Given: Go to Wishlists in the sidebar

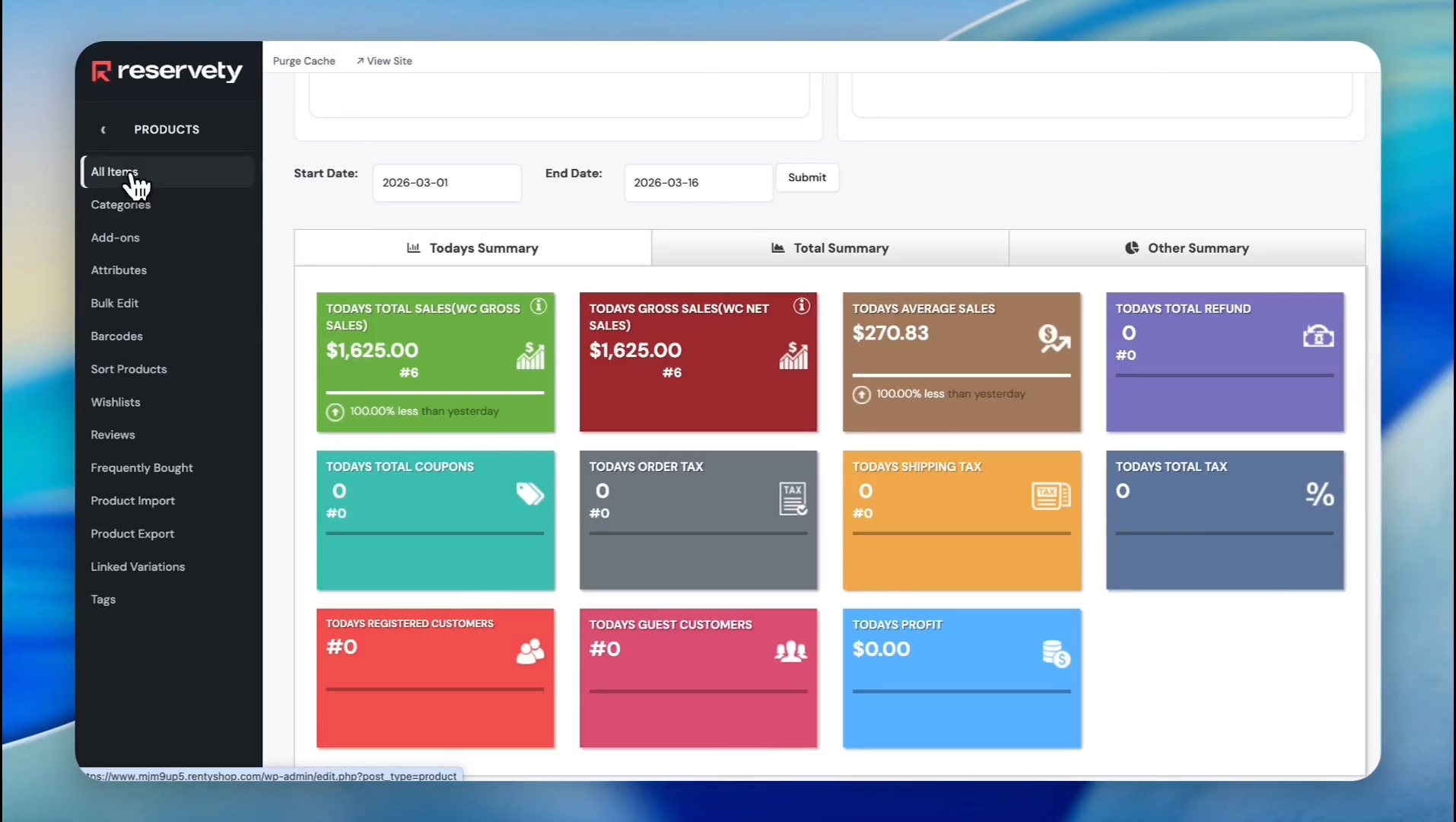Looking at the screenshot, I should point(116,402).
